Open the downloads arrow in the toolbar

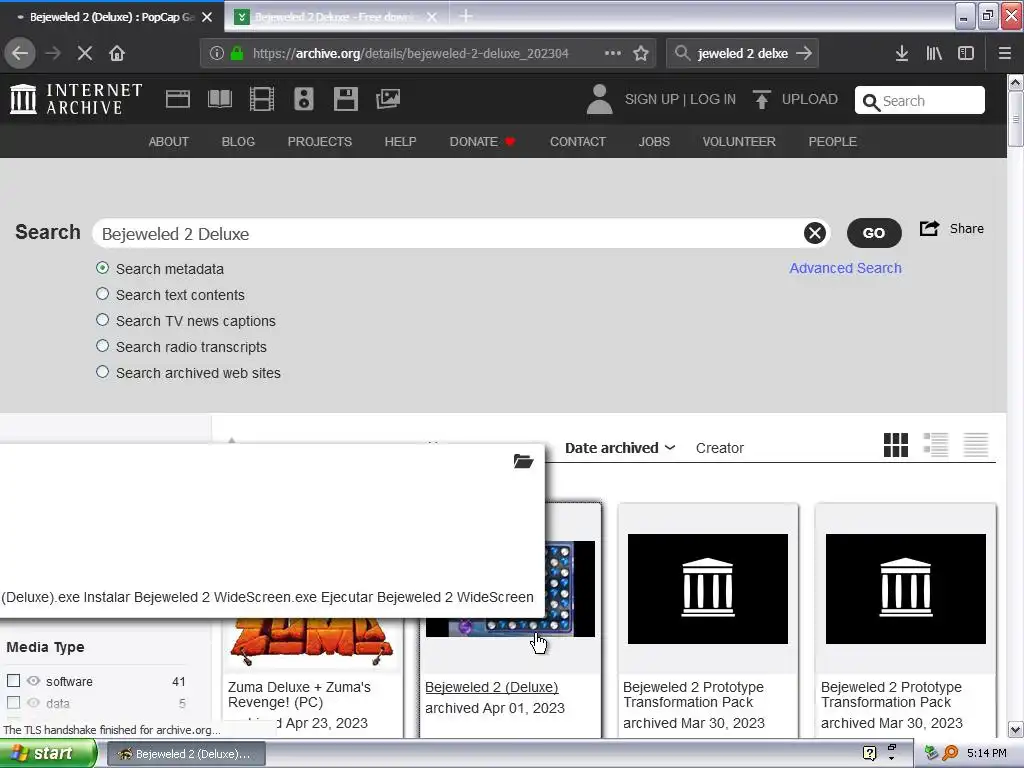point(902,53)
